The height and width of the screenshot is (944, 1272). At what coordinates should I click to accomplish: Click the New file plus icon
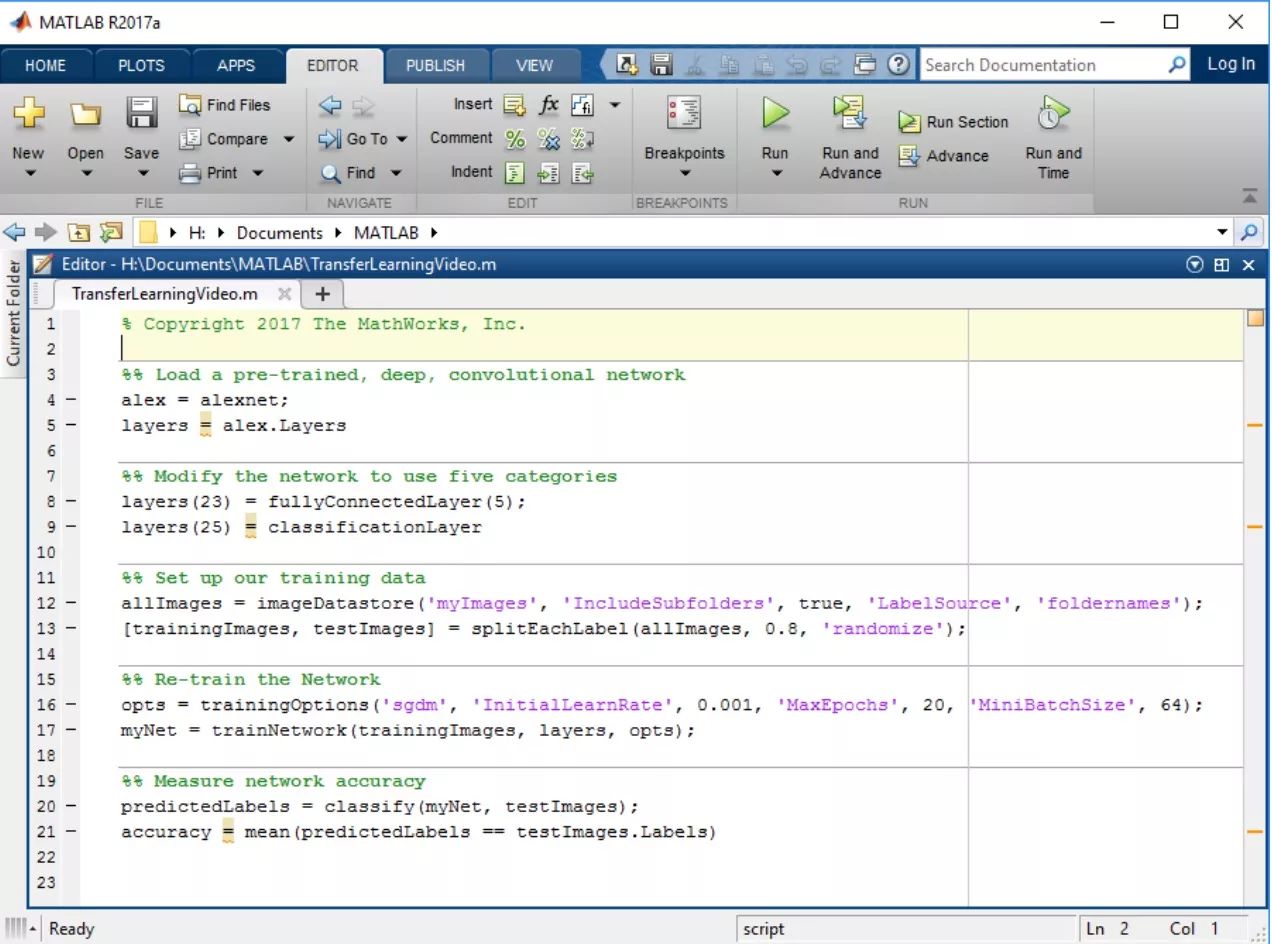pos(28,112)
